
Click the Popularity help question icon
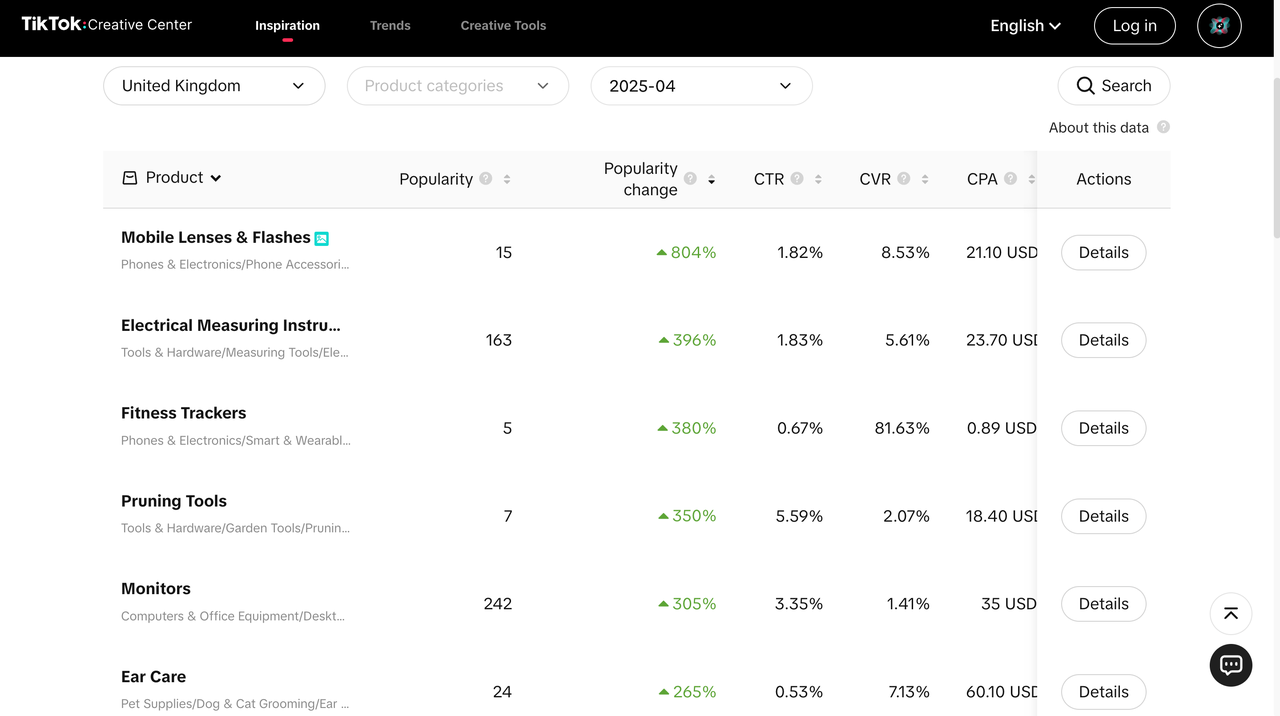[486, 179]
